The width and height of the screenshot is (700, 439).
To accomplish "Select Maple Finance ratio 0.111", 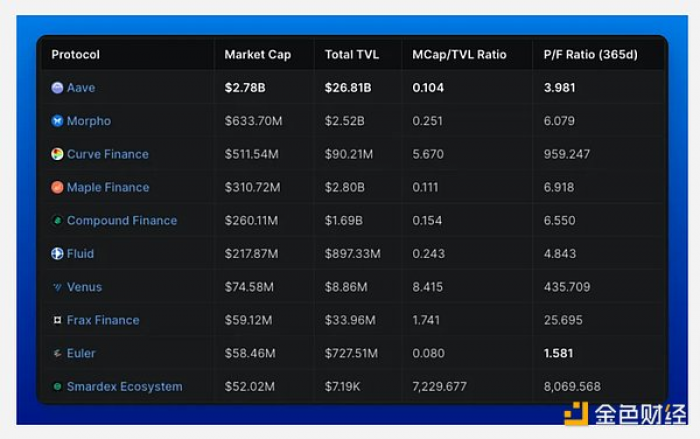I will [x=425, y=187].
